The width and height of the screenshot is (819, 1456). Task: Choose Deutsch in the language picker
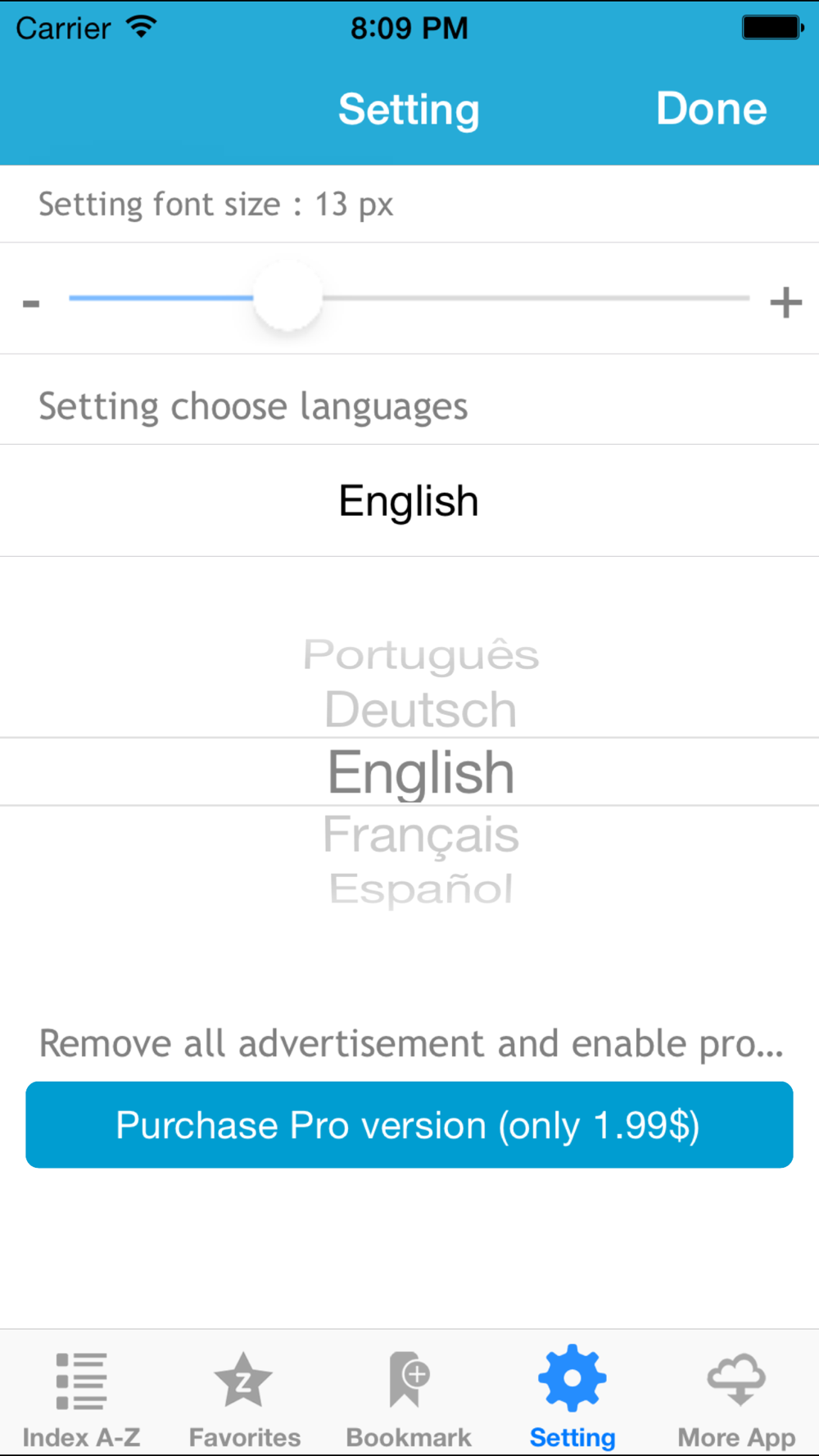point(421,709)
